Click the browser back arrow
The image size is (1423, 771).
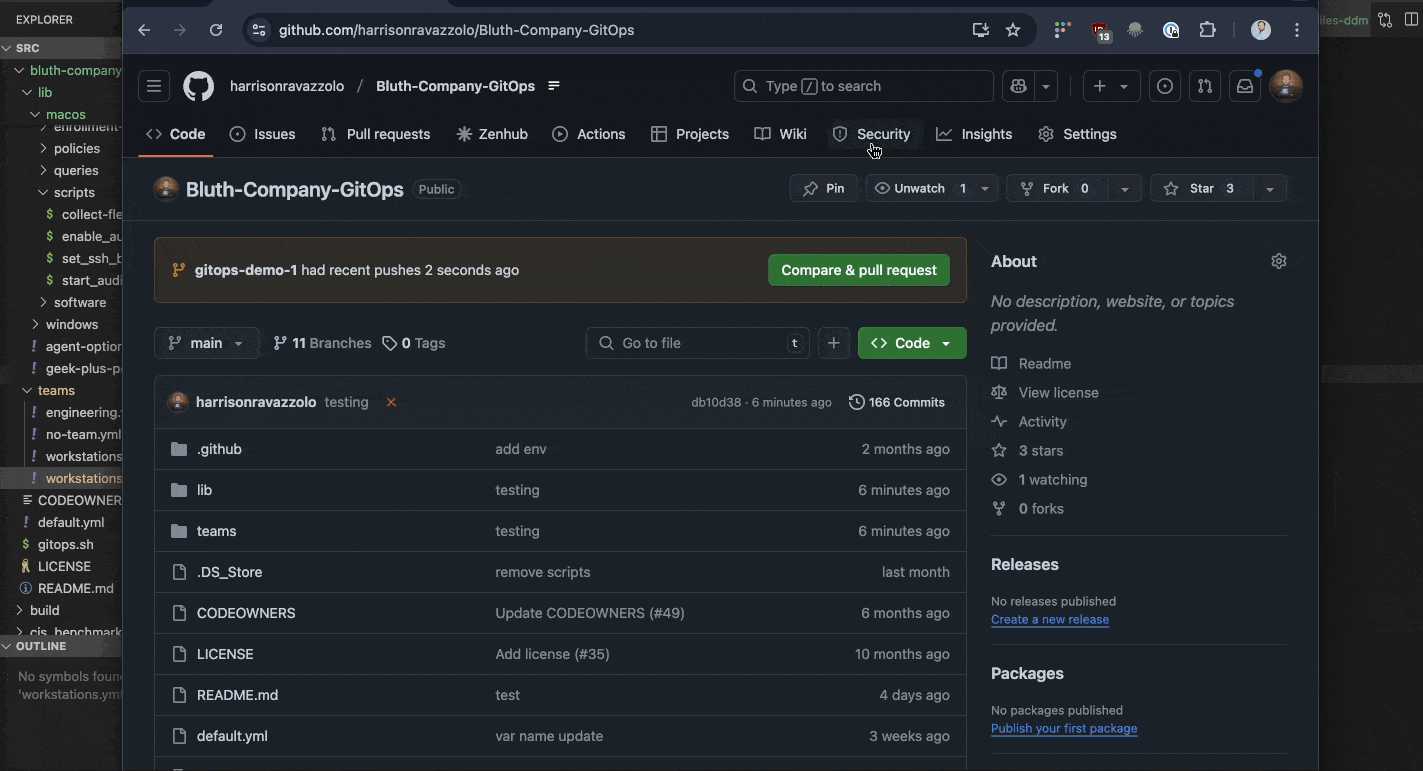tap(144, 30)
